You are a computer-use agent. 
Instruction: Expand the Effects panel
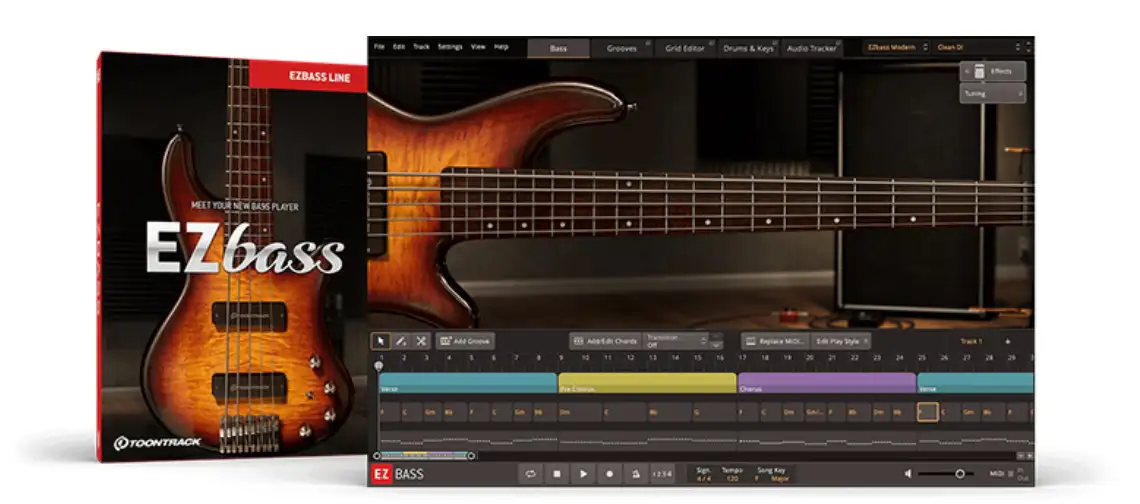coord(993,71)
